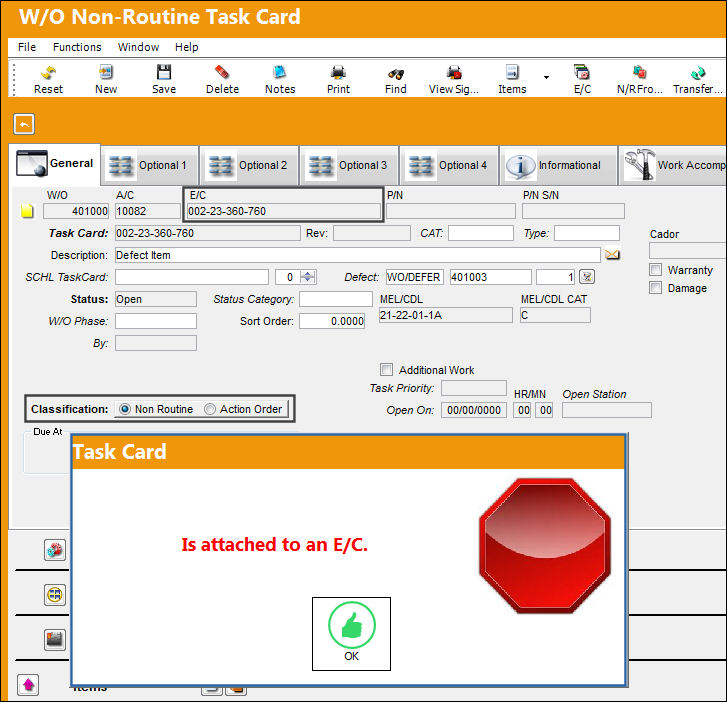
Task: Click the envelope icon next to Description
Action: click(612, 255)
